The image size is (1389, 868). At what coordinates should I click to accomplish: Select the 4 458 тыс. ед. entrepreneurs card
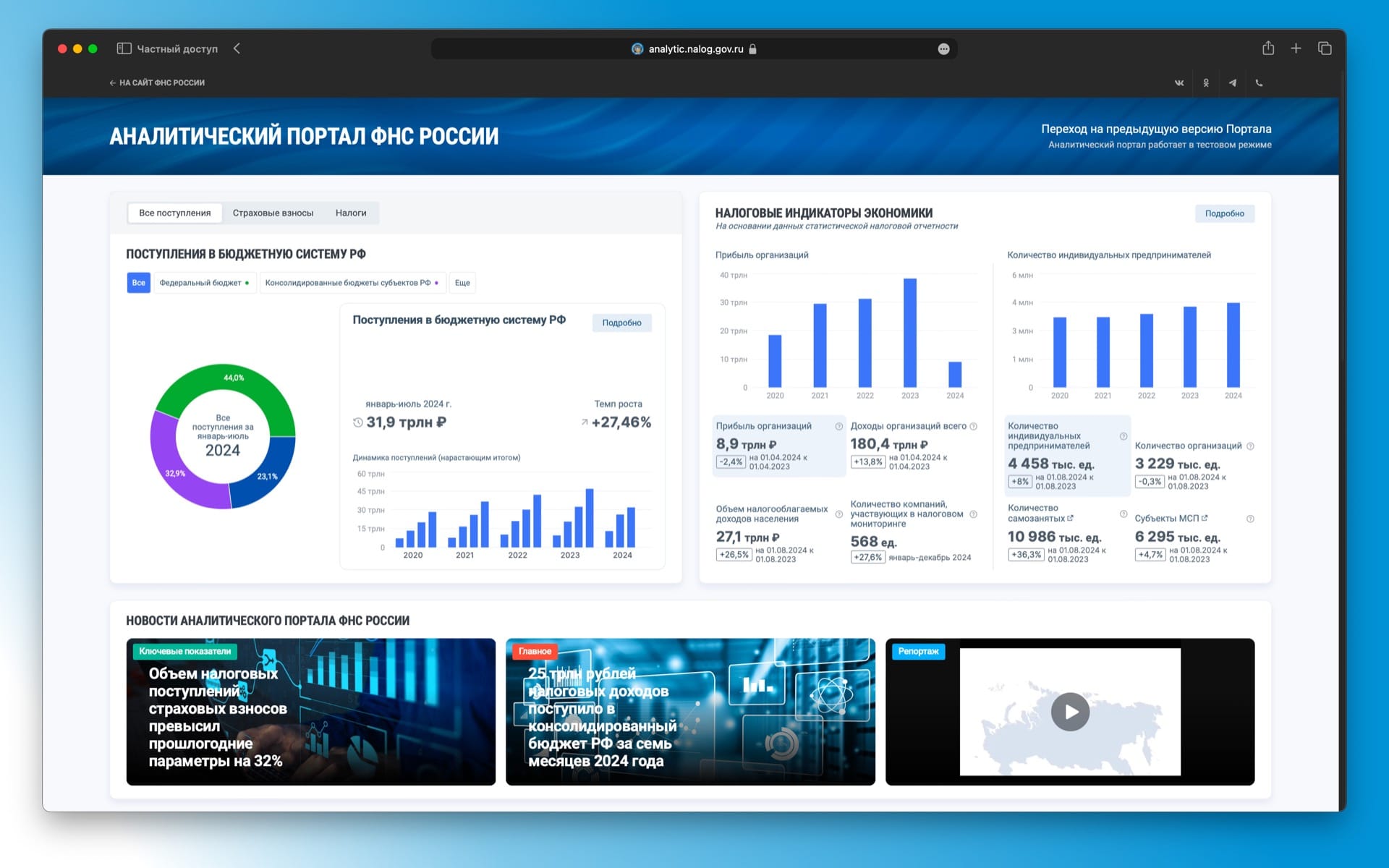click(1068, 456)
